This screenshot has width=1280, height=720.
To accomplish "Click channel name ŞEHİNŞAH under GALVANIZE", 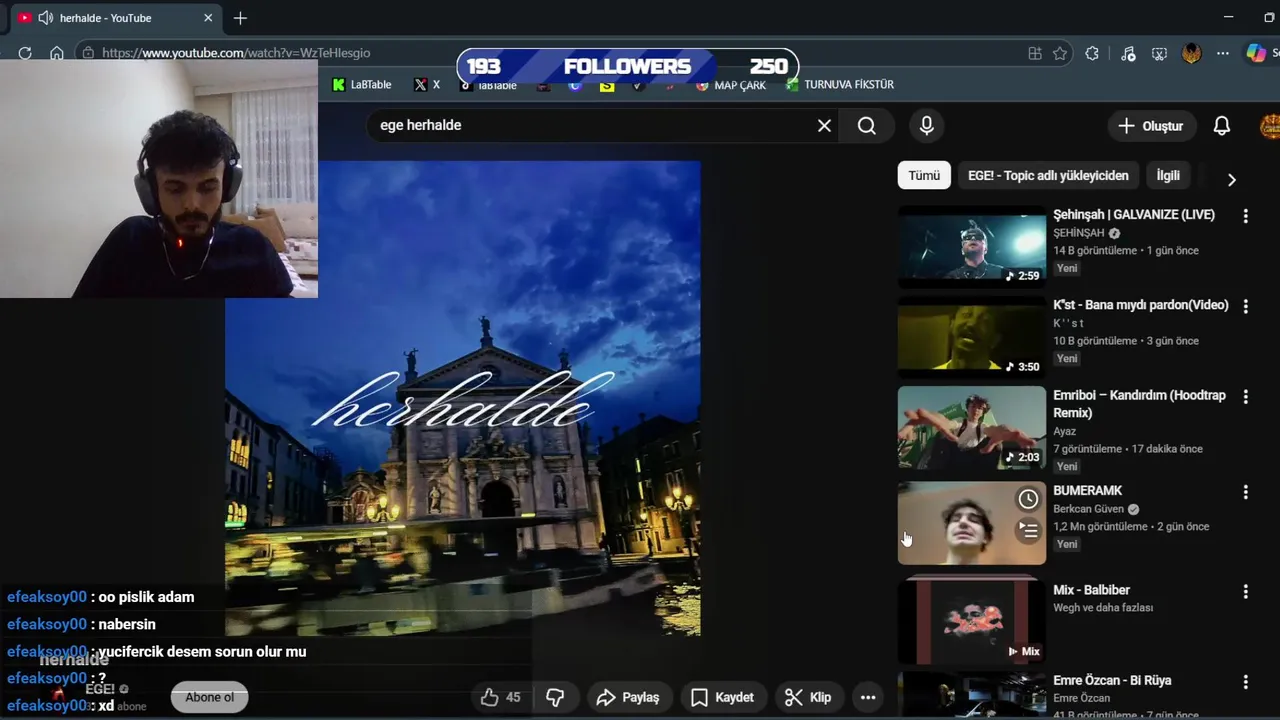I will (x=1079, y=233).
